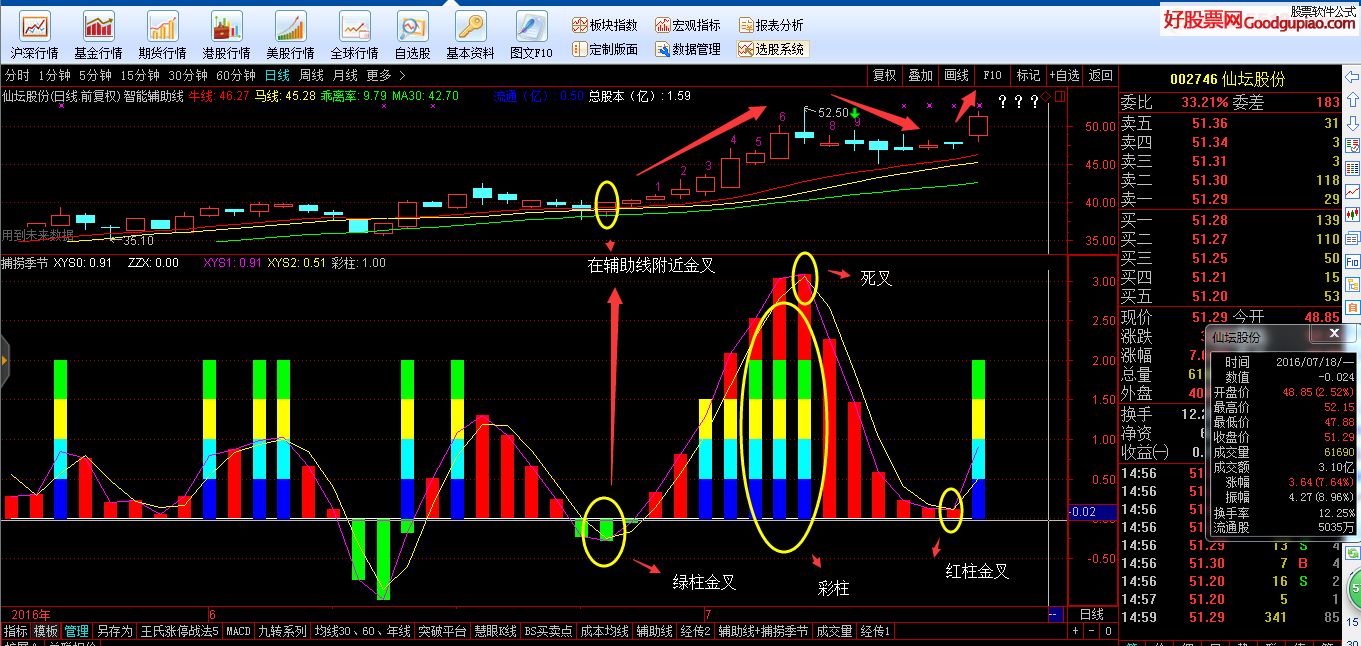The width and height of the screenshot is (1361, 646).
Task: Open 基金行情 fund quotes
Action: pos(98,36)
